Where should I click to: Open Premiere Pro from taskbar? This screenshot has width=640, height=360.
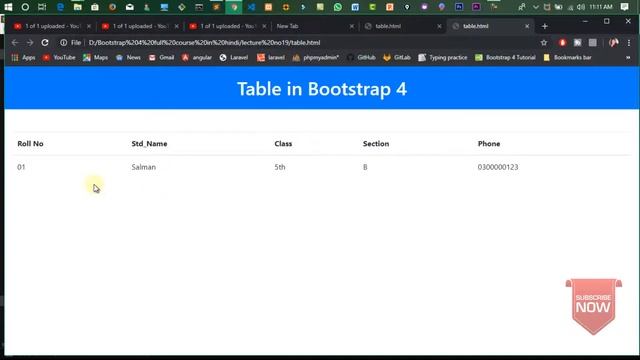(x=476, y=7)
